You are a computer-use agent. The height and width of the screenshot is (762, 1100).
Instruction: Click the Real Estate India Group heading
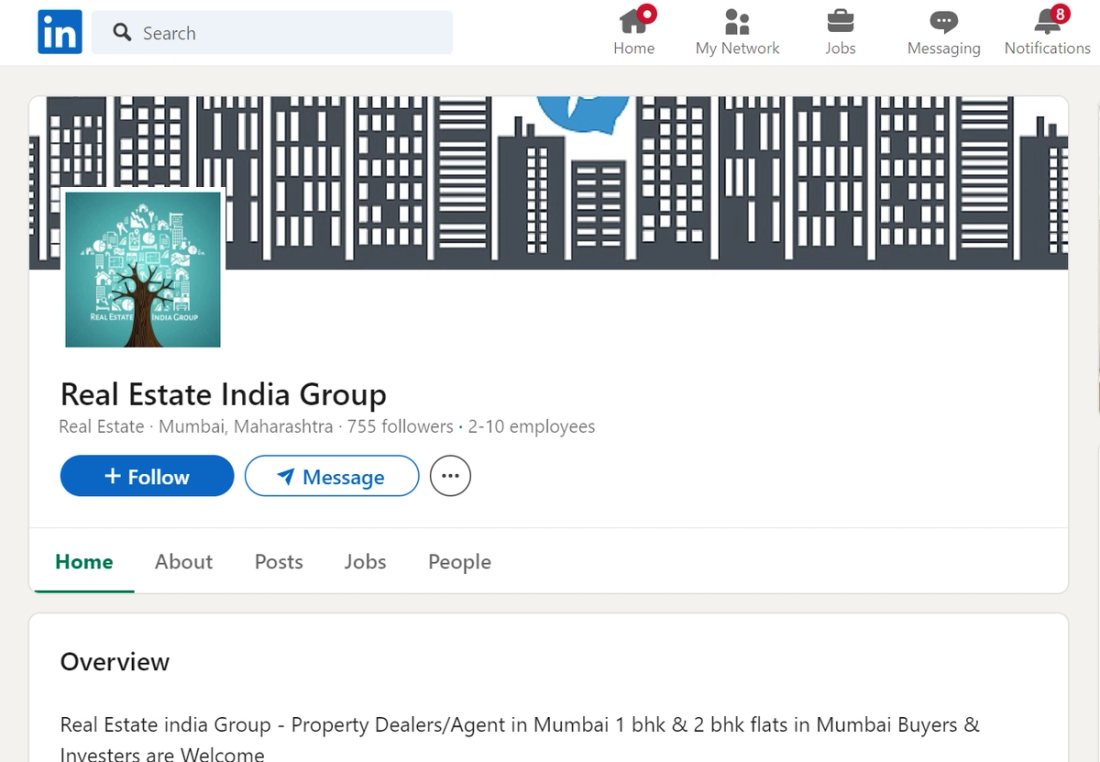tap(223, 394)
